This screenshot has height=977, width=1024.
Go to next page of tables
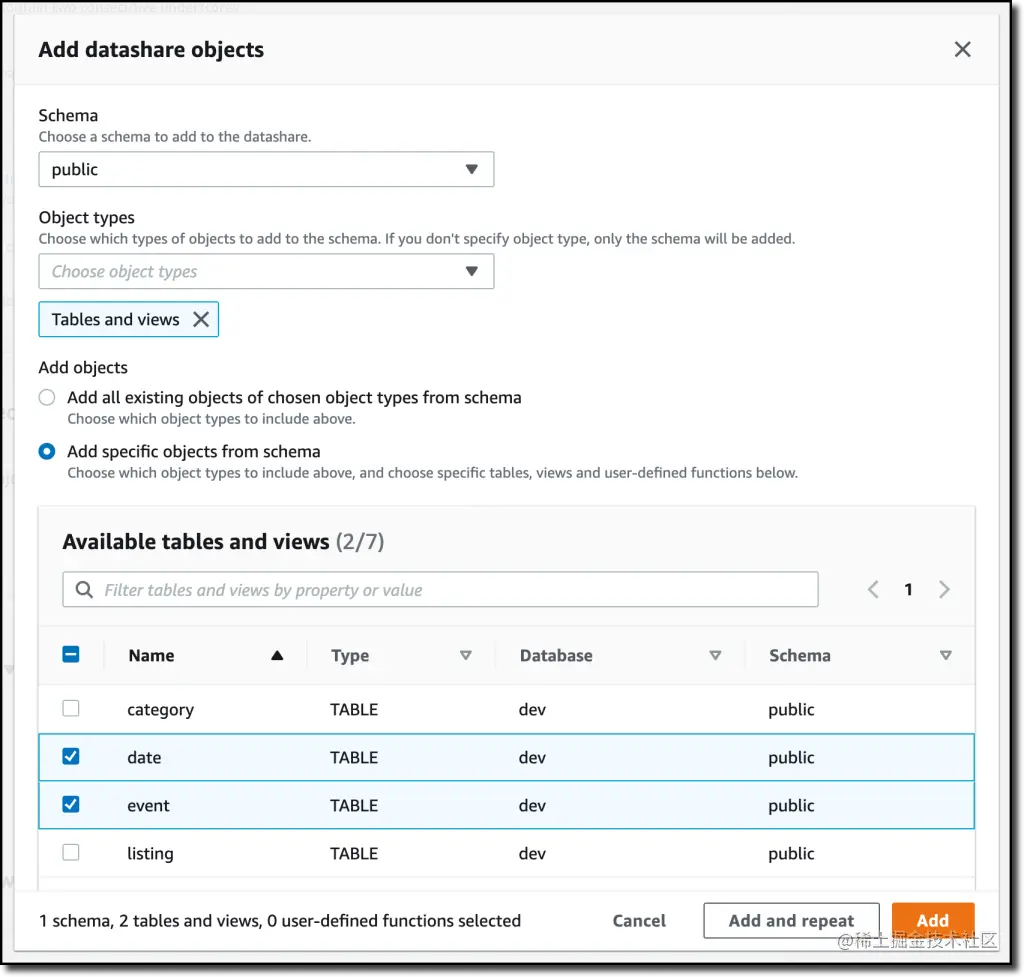point(944,590)
